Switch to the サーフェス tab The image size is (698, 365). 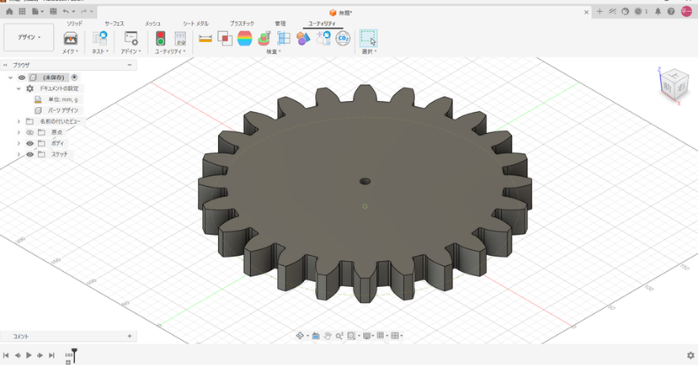114,24
